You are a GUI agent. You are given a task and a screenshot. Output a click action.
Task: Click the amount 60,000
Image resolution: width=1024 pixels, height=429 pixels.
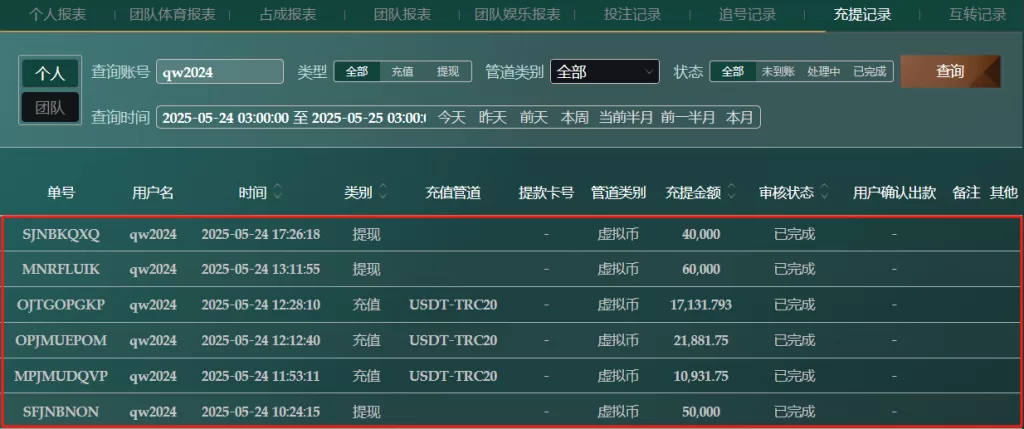tap(701, 269)
